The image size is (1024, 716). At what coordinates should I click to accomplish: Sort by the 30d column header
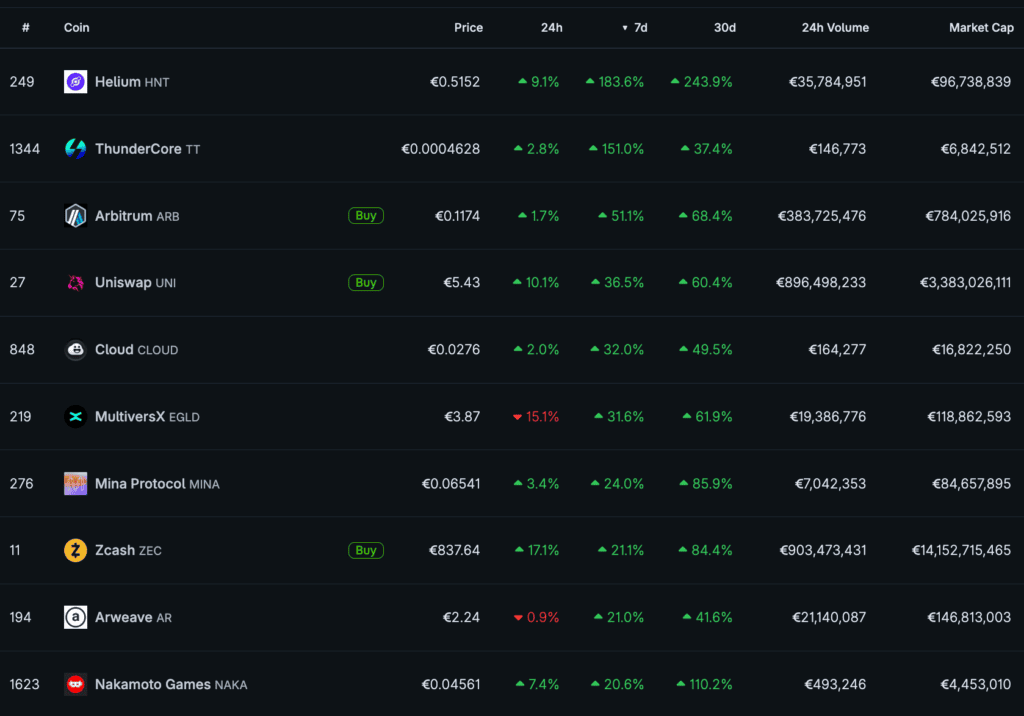pos(724,27)
